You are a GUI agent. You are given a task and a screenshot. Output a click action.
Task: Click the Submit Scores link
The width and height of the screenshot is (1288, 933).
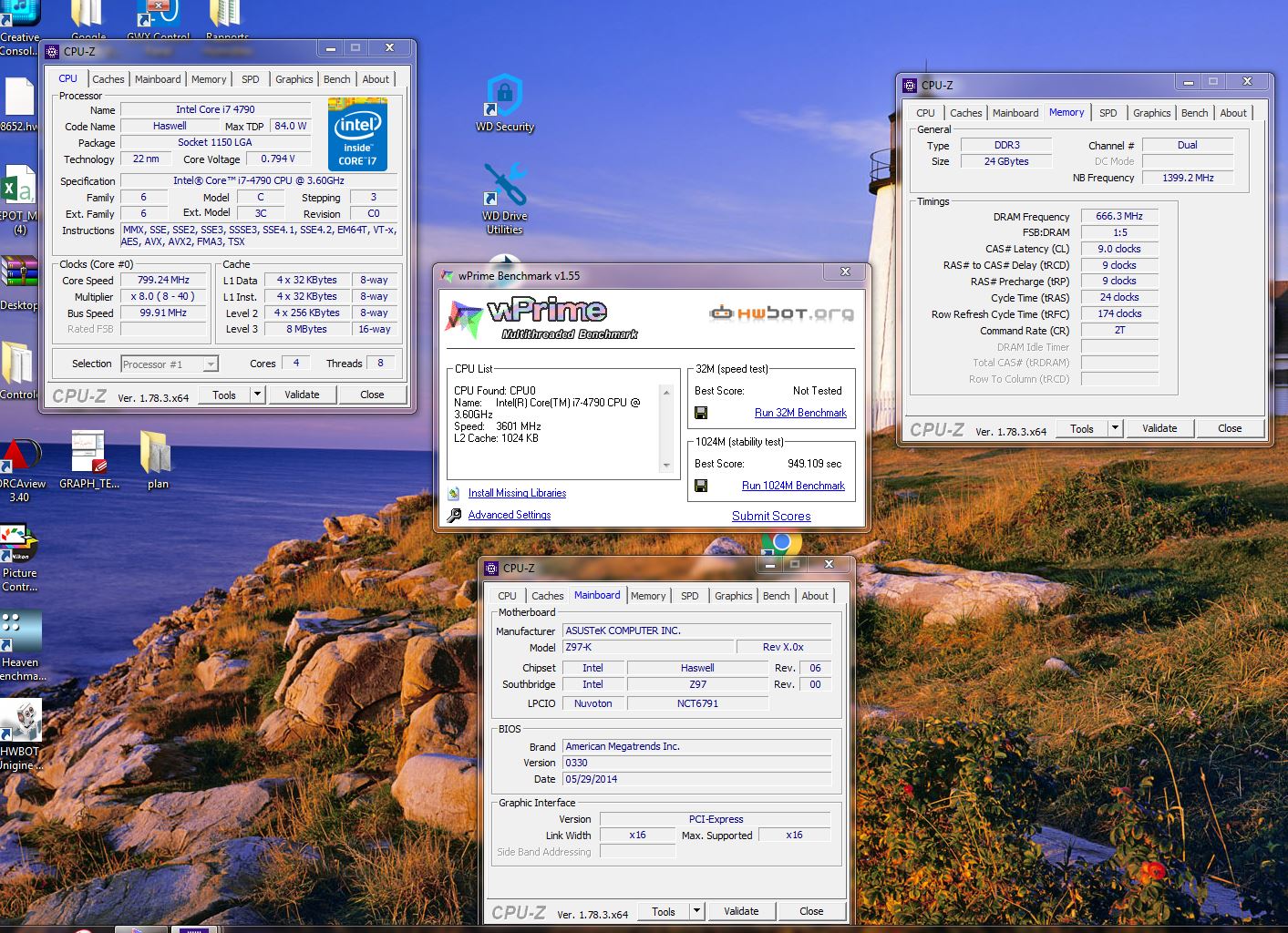[771, 516]
